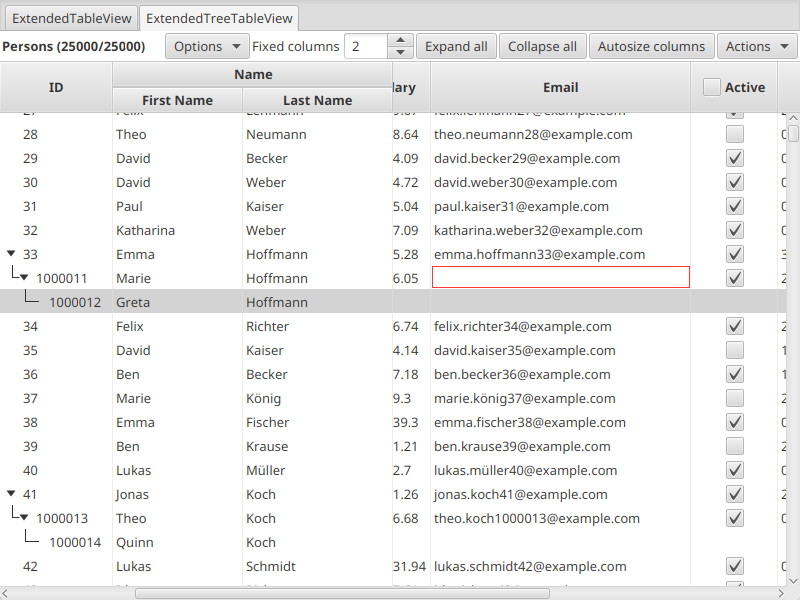Decrease fixed columns with down arrow
This screenshot has height=600, width=800.
(401, 53)
